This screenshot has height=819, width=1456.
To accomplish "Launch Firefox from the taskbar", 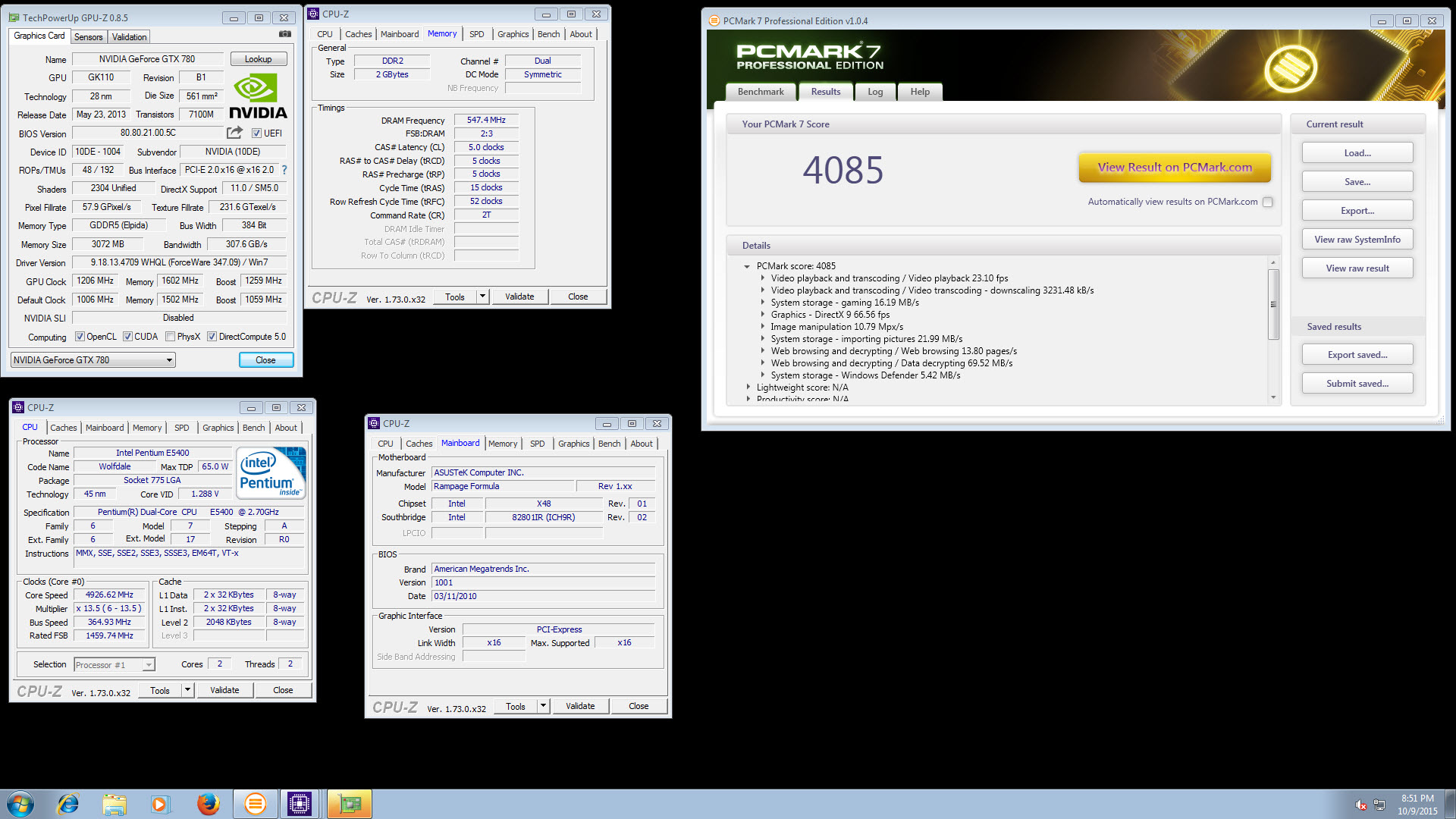I will (208, 804).
